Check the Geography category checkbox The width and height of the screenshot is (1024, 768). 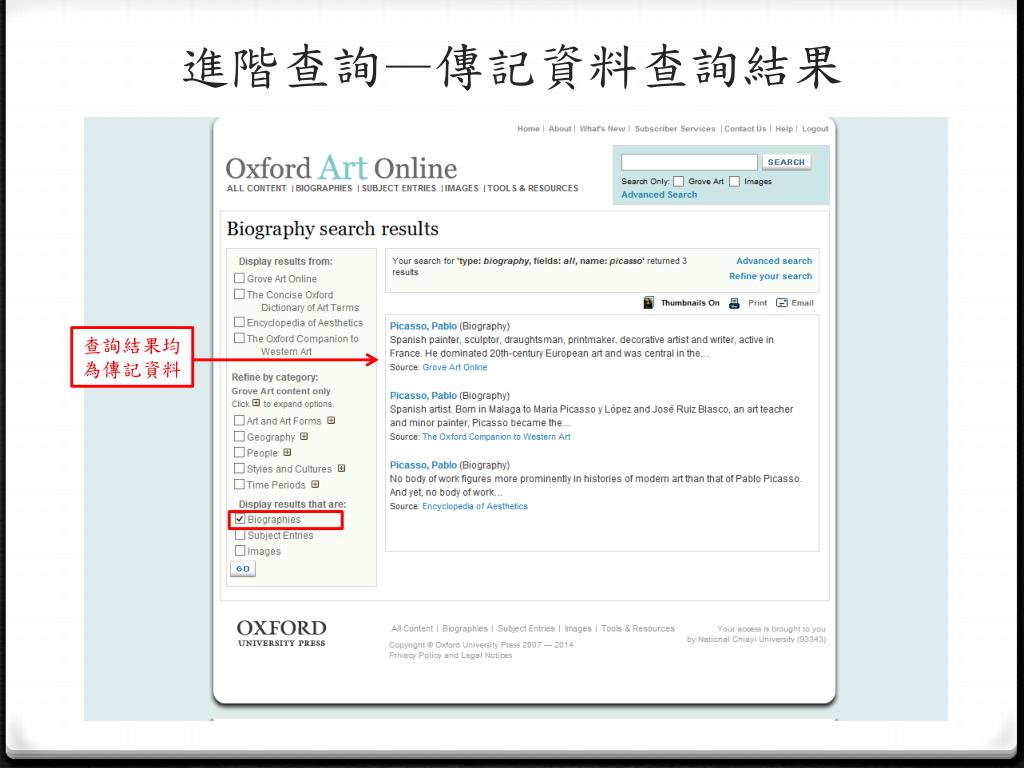point(240,436)
